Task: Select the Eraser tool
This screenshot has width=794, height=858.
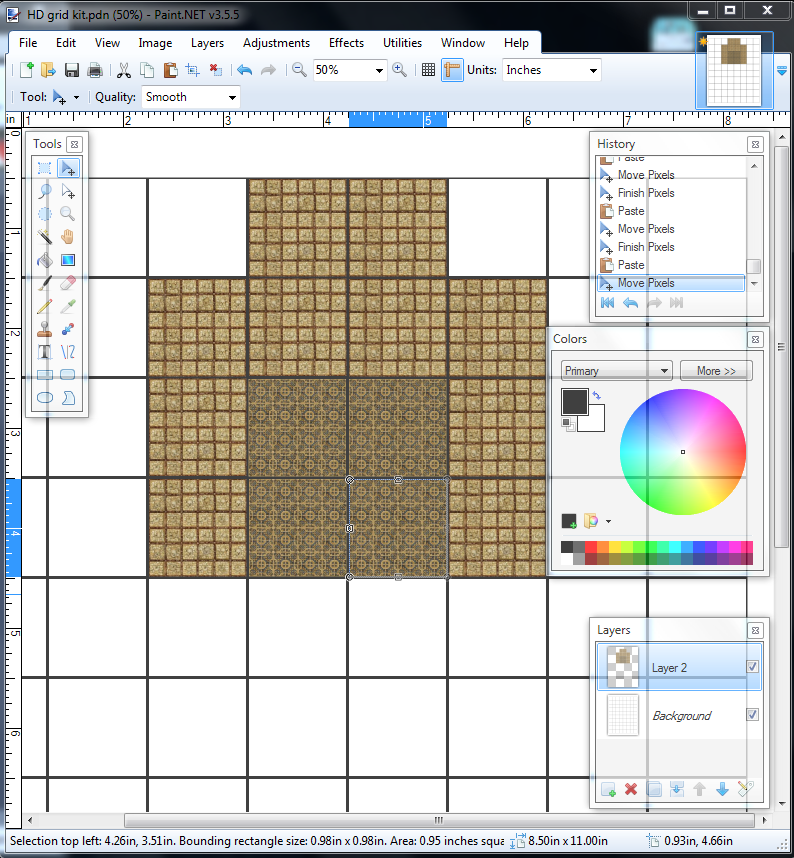Action: pos(68,283)
